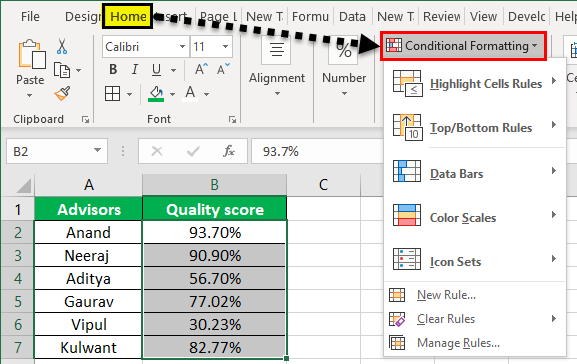
Task: Select the cell containing Neeraj
Action: (88, 255)
